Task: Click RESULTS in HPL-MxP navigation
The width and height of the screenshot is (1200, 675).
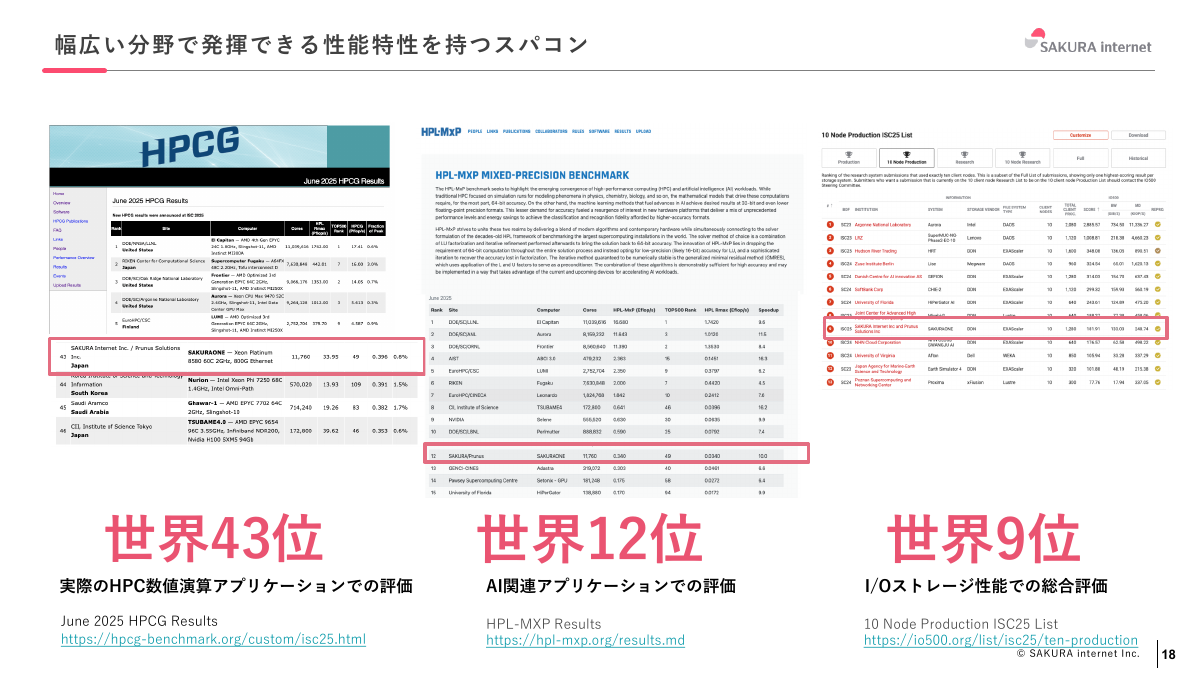Action: 623,131
